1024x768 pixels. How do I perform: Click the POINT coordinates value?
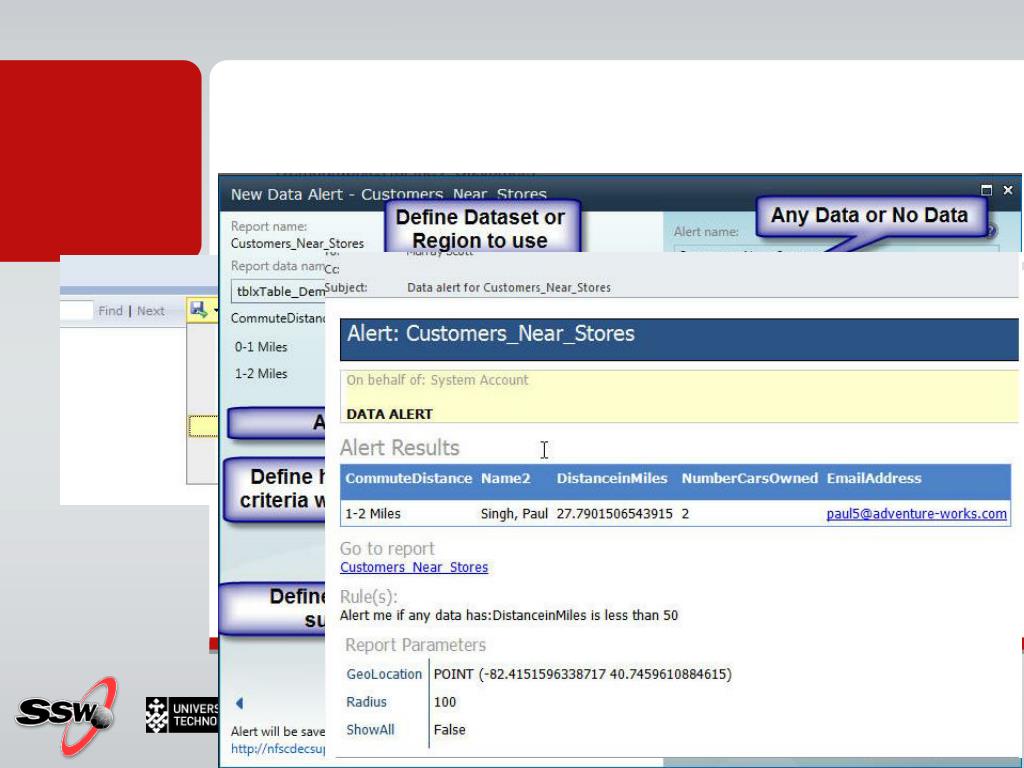(x=583, y=675)
